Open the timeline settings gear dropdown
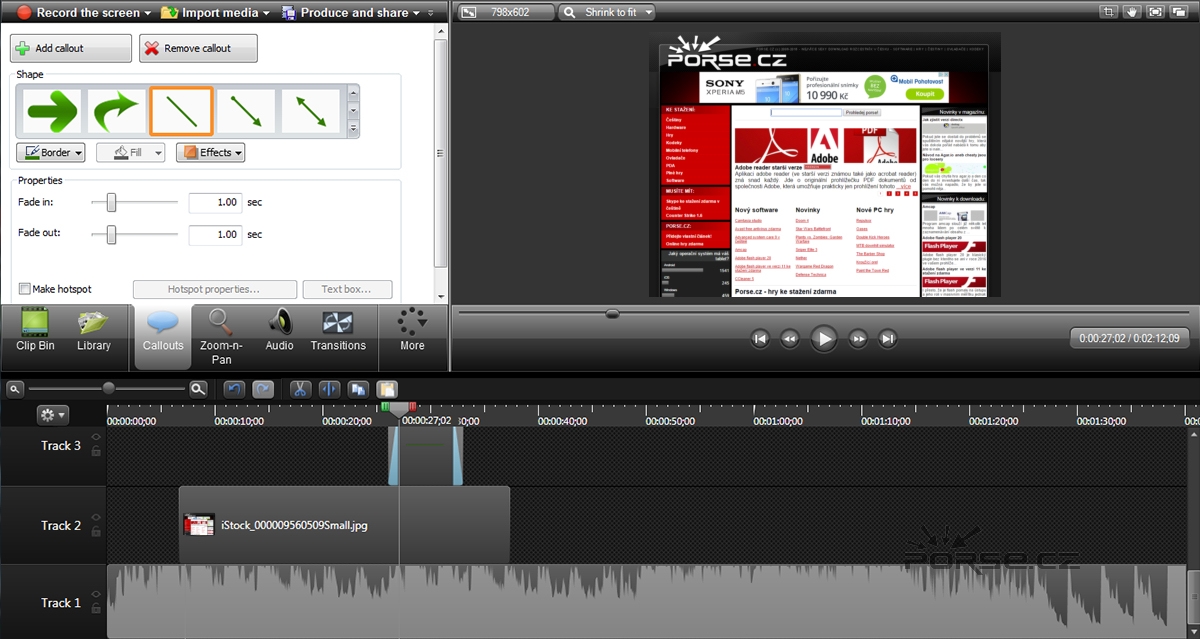 click(x=52, y=414)
